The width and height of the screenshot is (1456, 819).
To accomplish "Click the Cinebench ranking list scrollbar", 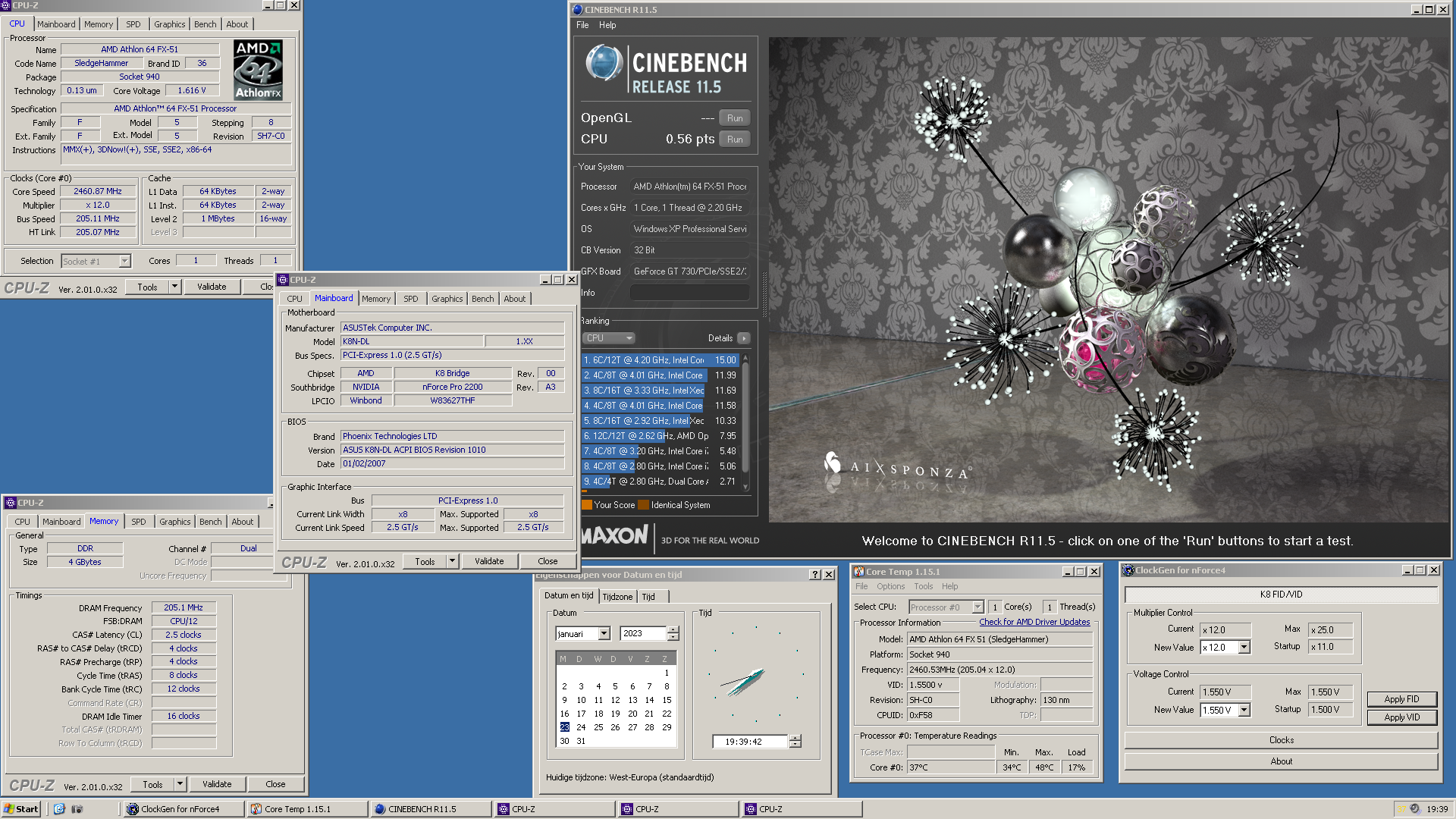I will (x=745, y=421).
